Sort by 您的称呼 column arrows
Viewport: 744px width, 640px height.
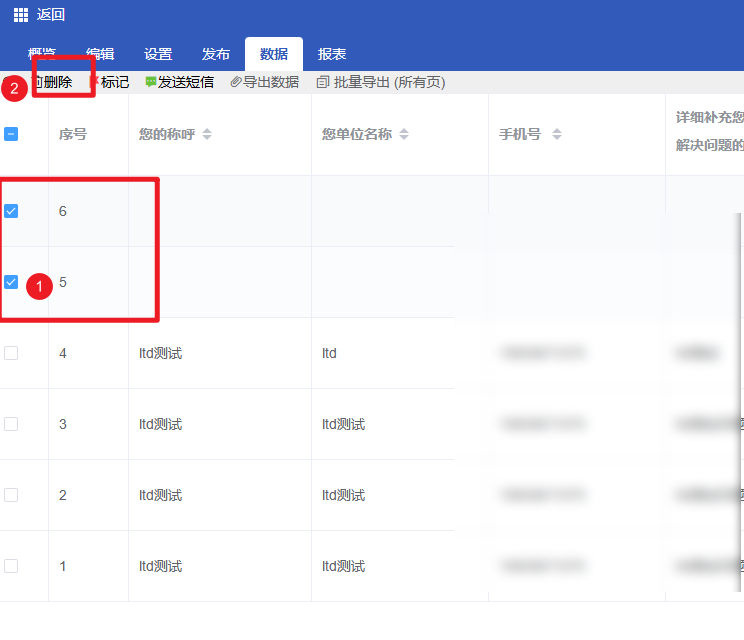tap(207, 134)
